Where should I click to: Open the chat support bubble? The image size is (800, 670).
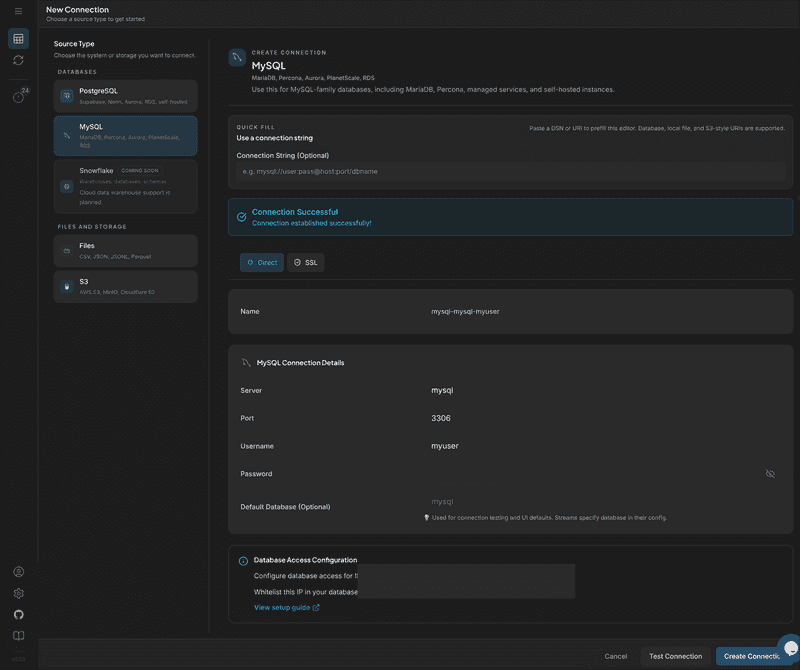(789, 647)
